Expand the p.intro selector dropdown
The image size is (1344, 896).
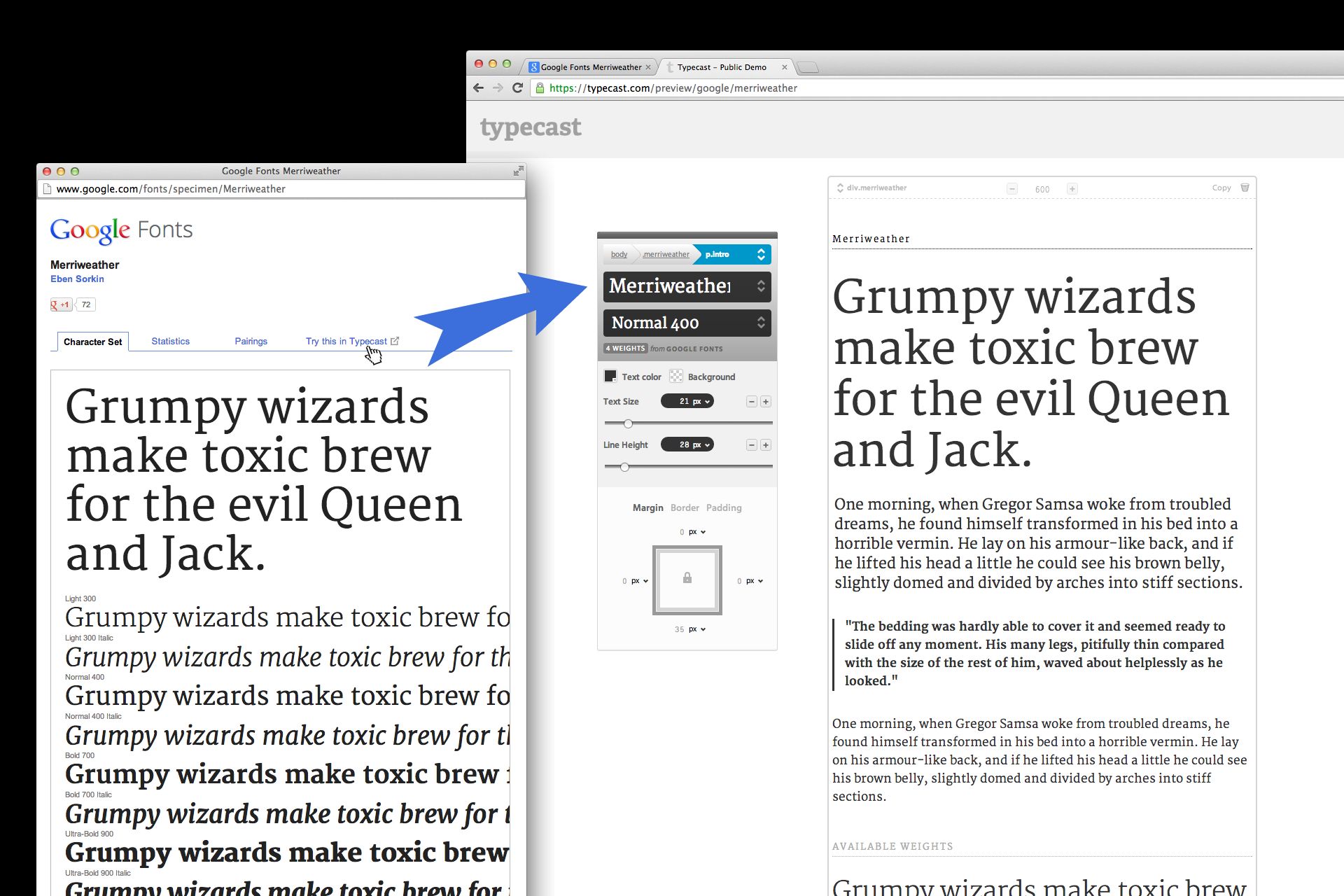click(x=760, y=255)
